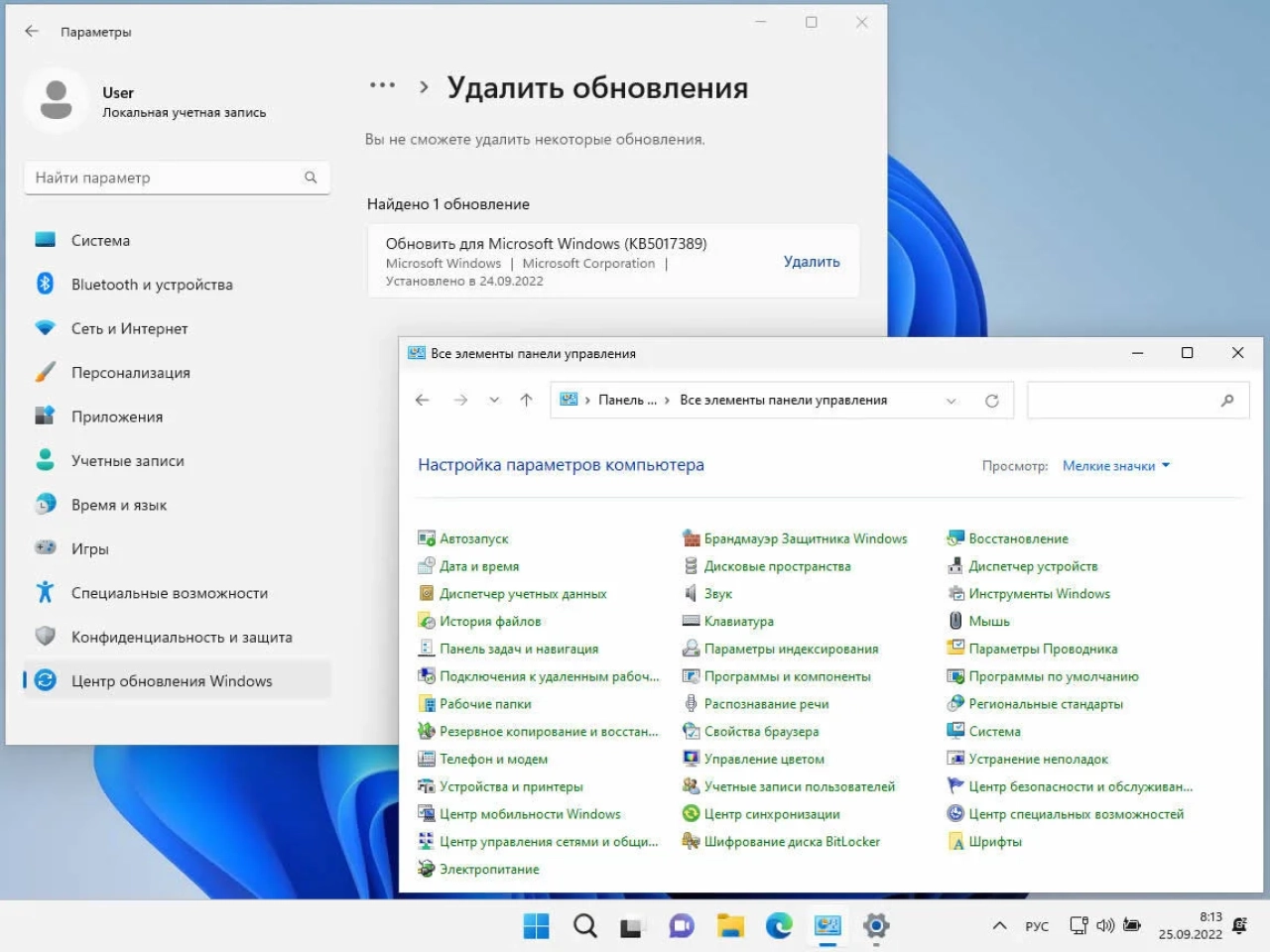Image resolution: width=1270 pixels, height=952 pixels.
Task: Click the Восстановление icon
Action: coord(955,538)
